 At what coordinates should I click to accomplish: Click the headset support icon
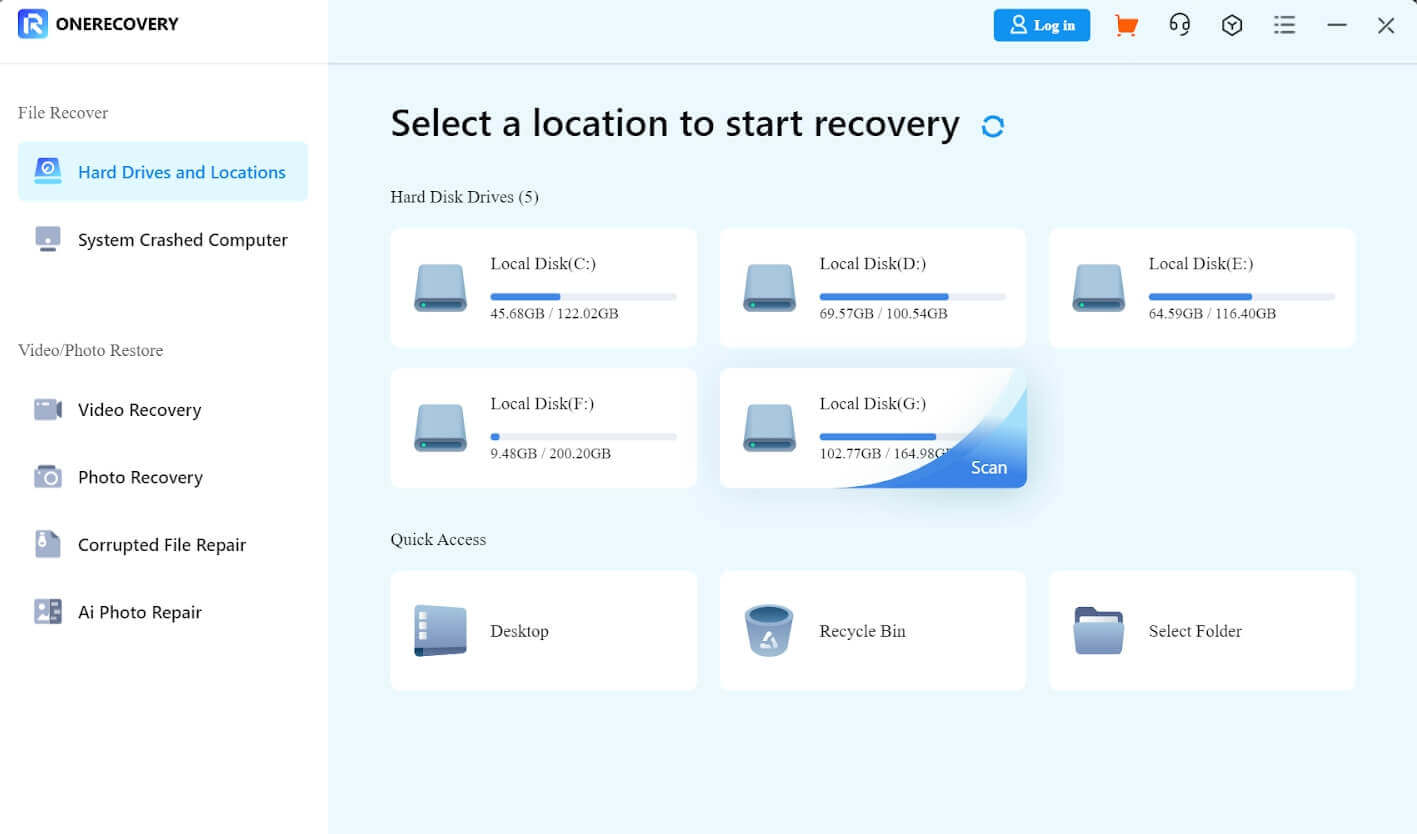pyautogui.click(x=1179, y=26)
